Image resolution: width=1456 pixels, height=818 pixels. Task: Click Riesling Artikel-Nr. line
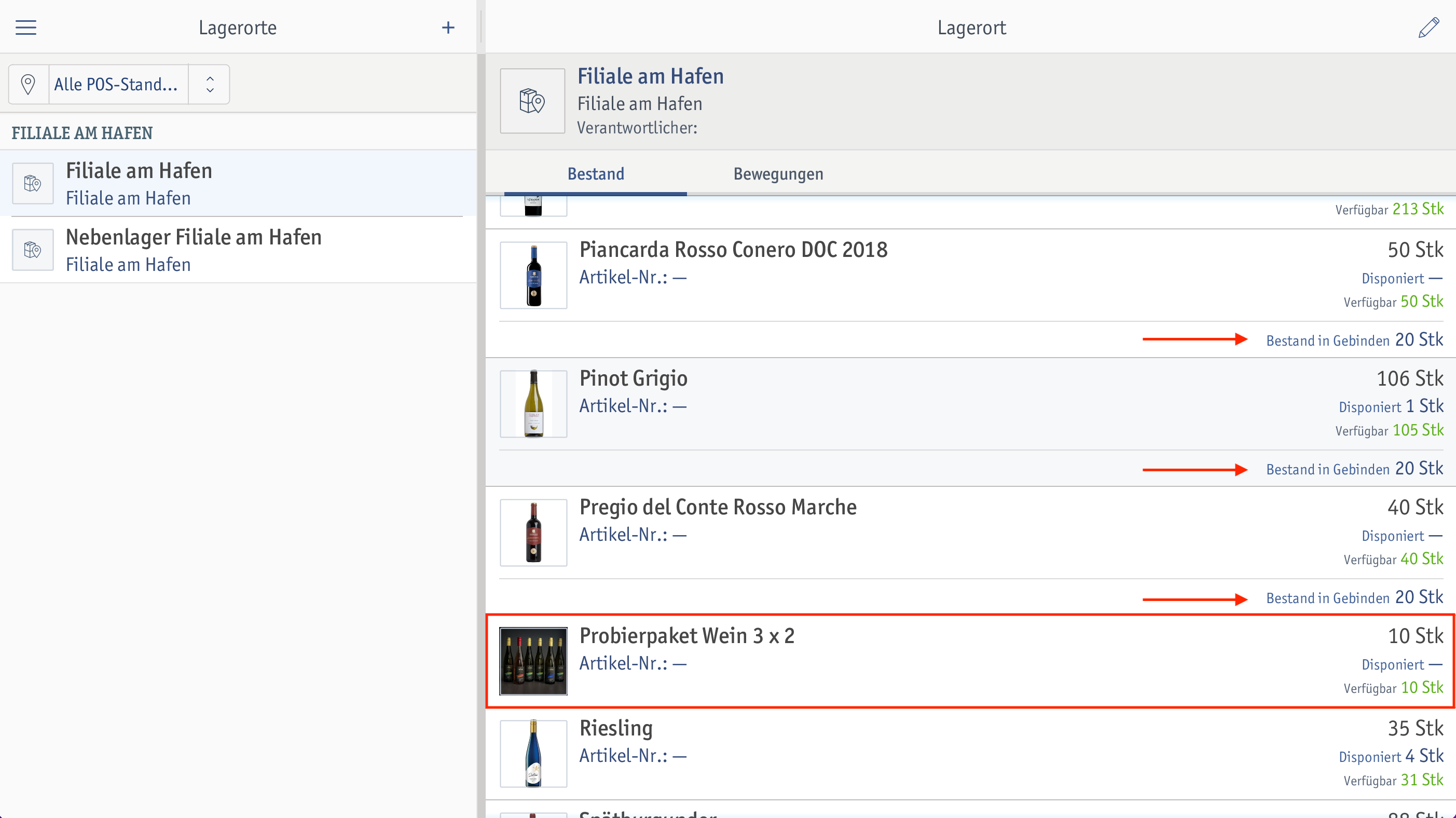point(633,756)
